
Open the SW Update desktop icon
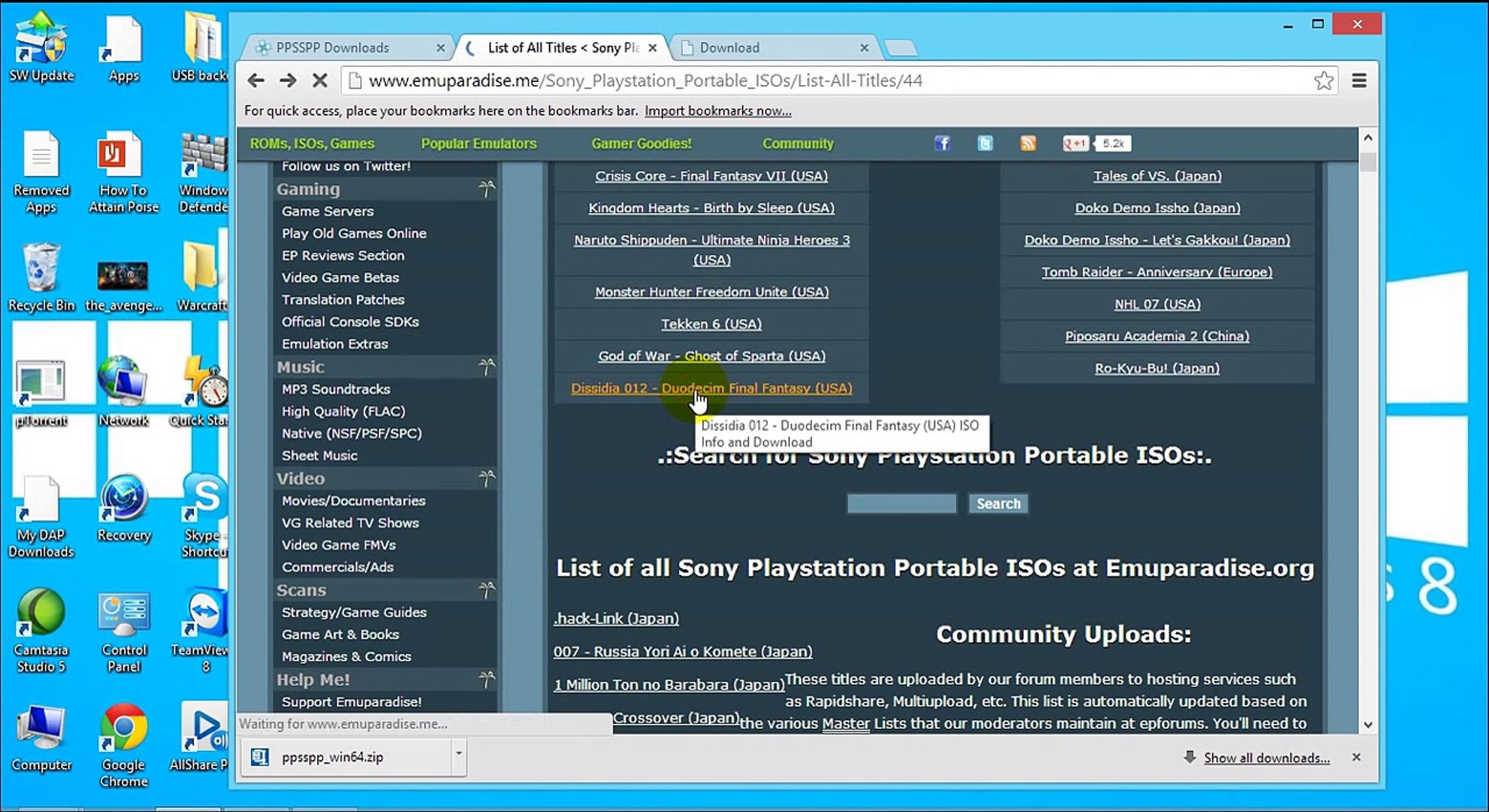41,47
